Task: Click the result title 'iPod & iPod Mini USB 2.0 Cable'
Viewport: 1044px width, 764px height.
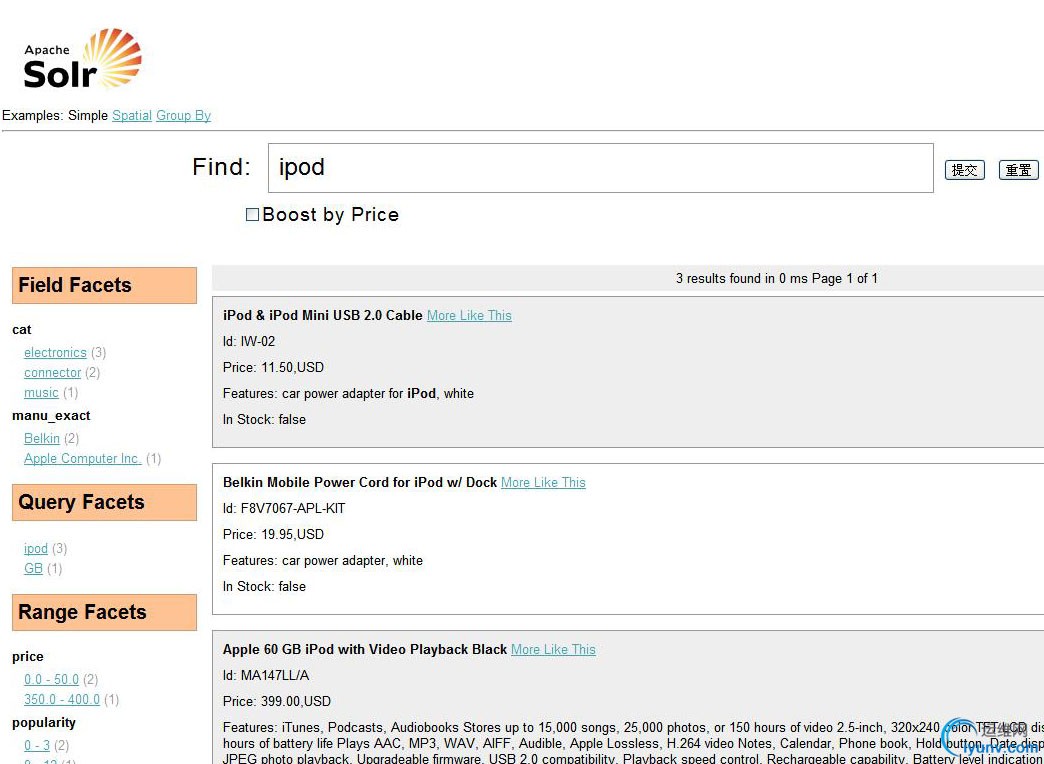Action: point(323,315)
